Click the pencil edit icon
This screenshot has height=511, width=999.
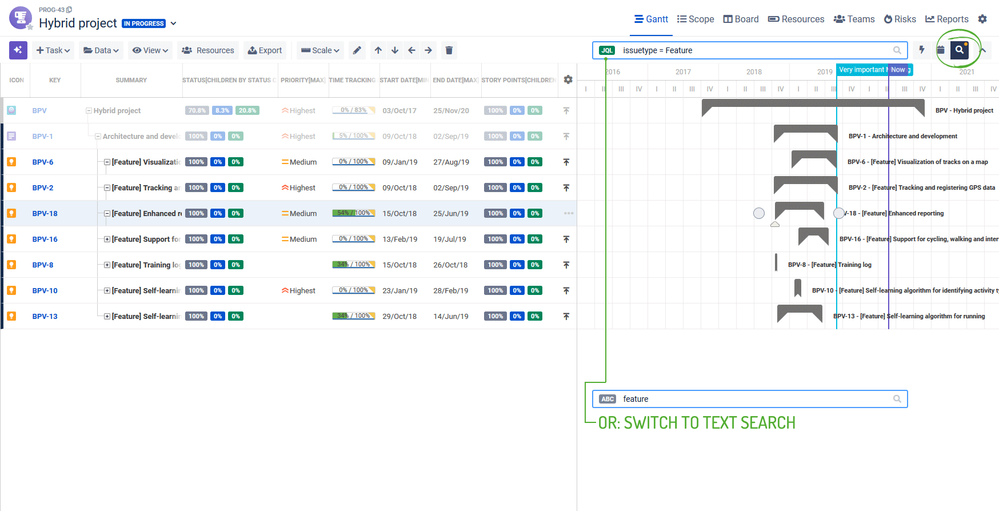tap(357, 50)
